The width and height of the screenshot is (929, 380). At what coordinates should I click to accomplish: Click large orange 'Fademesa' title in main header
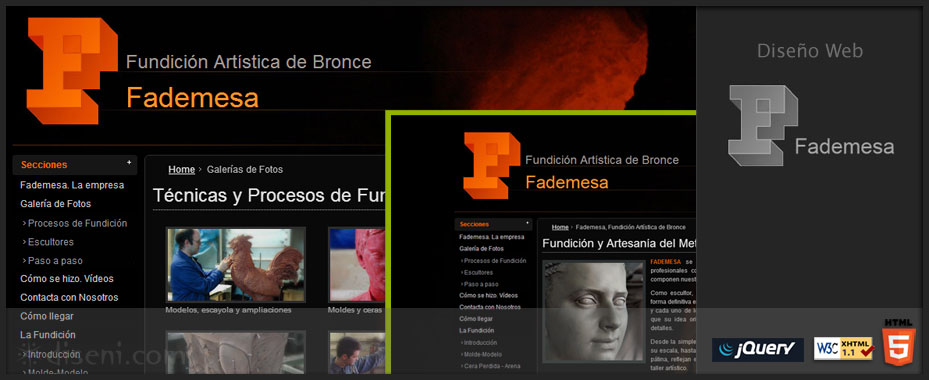(193, 98)
